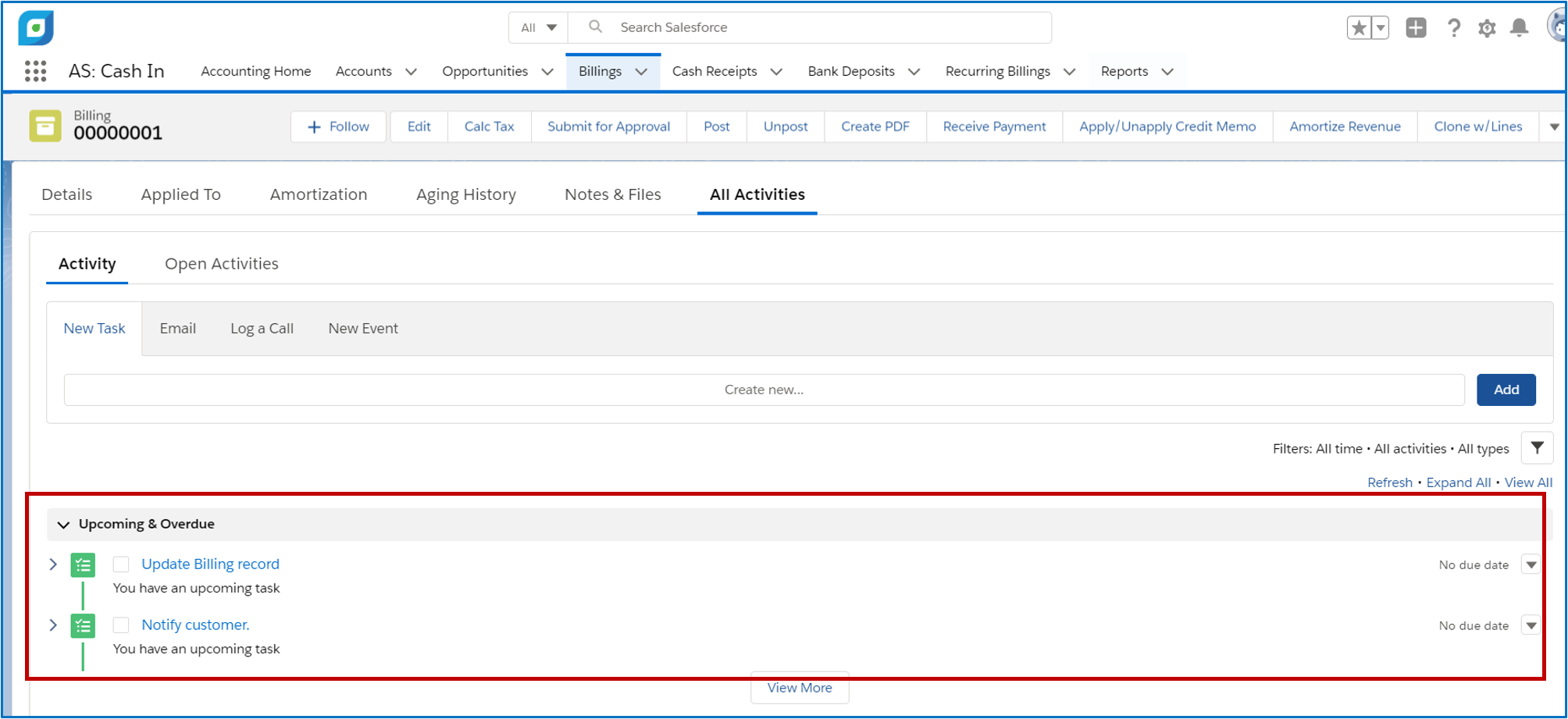The image size is (1568, 719).
Task: Open the activity filter funnel icon
Action: (x=1537, y=448)
